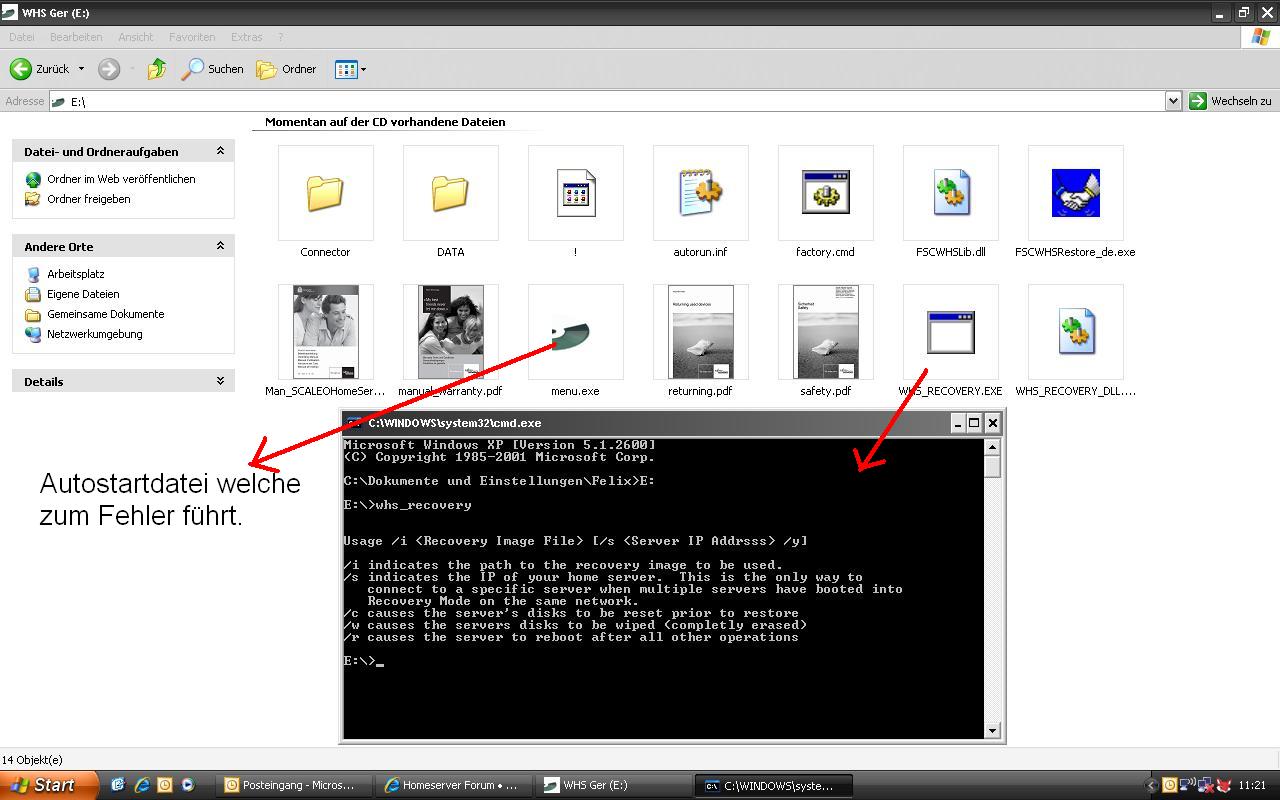The width and height of the screenshot is (1280, 800).
Task: Open Suchen search in the toolbar
Action: pos(212,69)
